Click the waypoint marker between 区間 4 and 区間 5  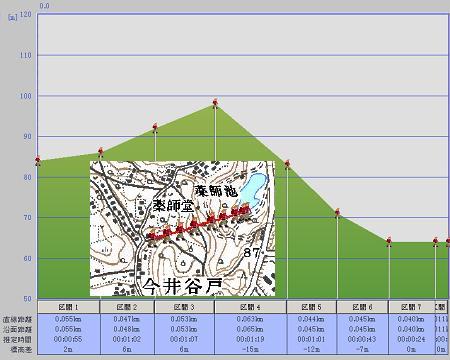click(287, 164)
